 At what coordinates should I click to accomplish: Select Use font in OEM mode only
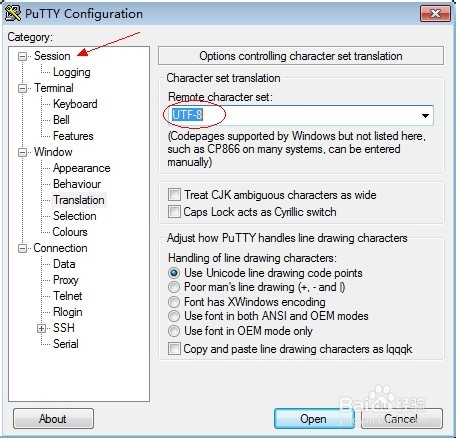(174, 331)
